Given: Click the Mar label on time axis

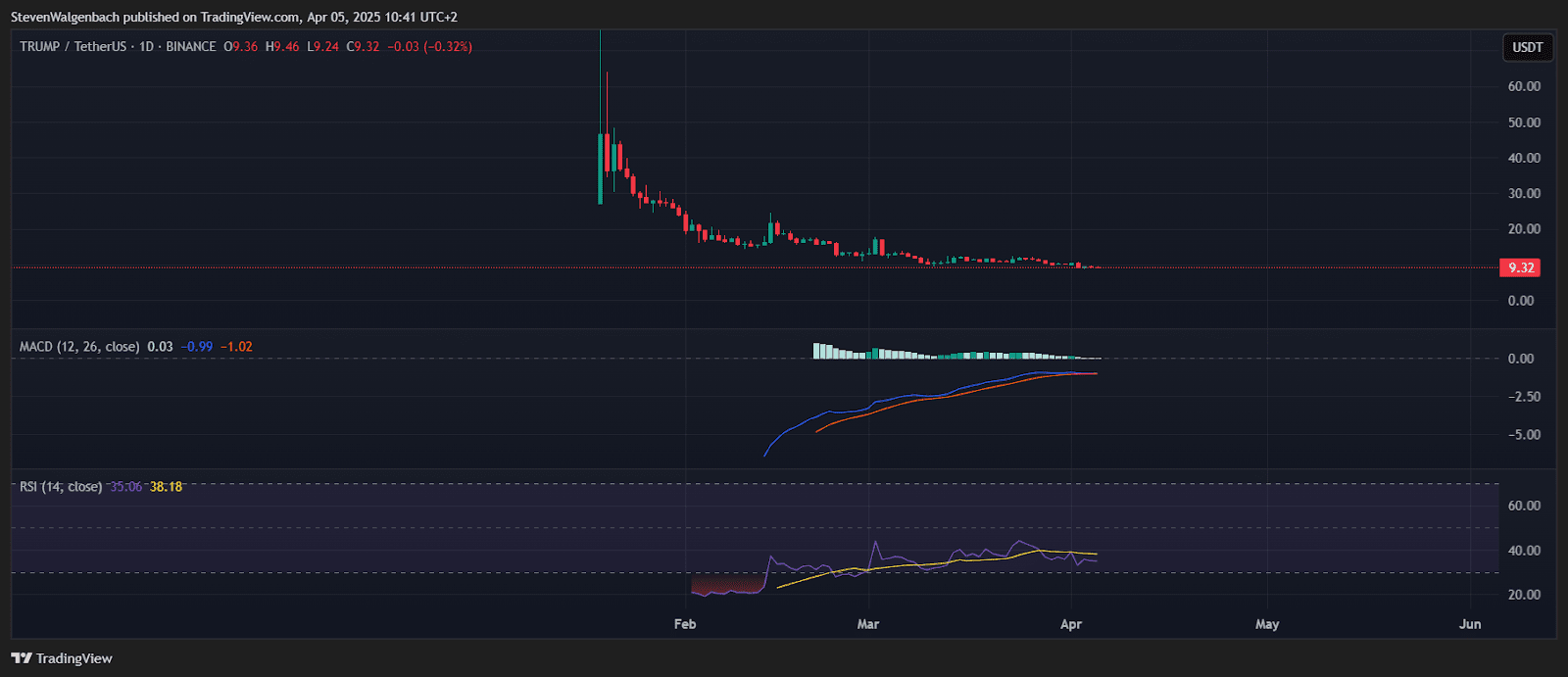Looking at the screenshot, I should click(868, 624).
